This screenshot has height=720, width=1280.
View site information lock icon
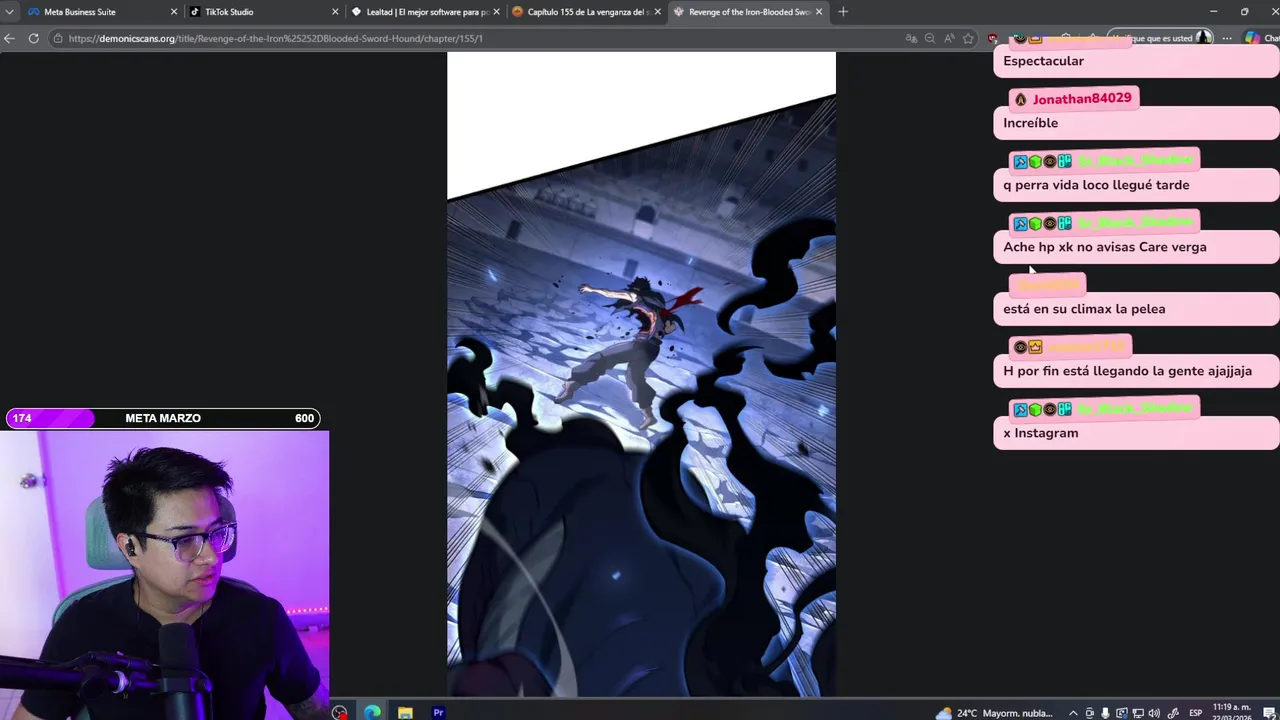tap(59, 38)
